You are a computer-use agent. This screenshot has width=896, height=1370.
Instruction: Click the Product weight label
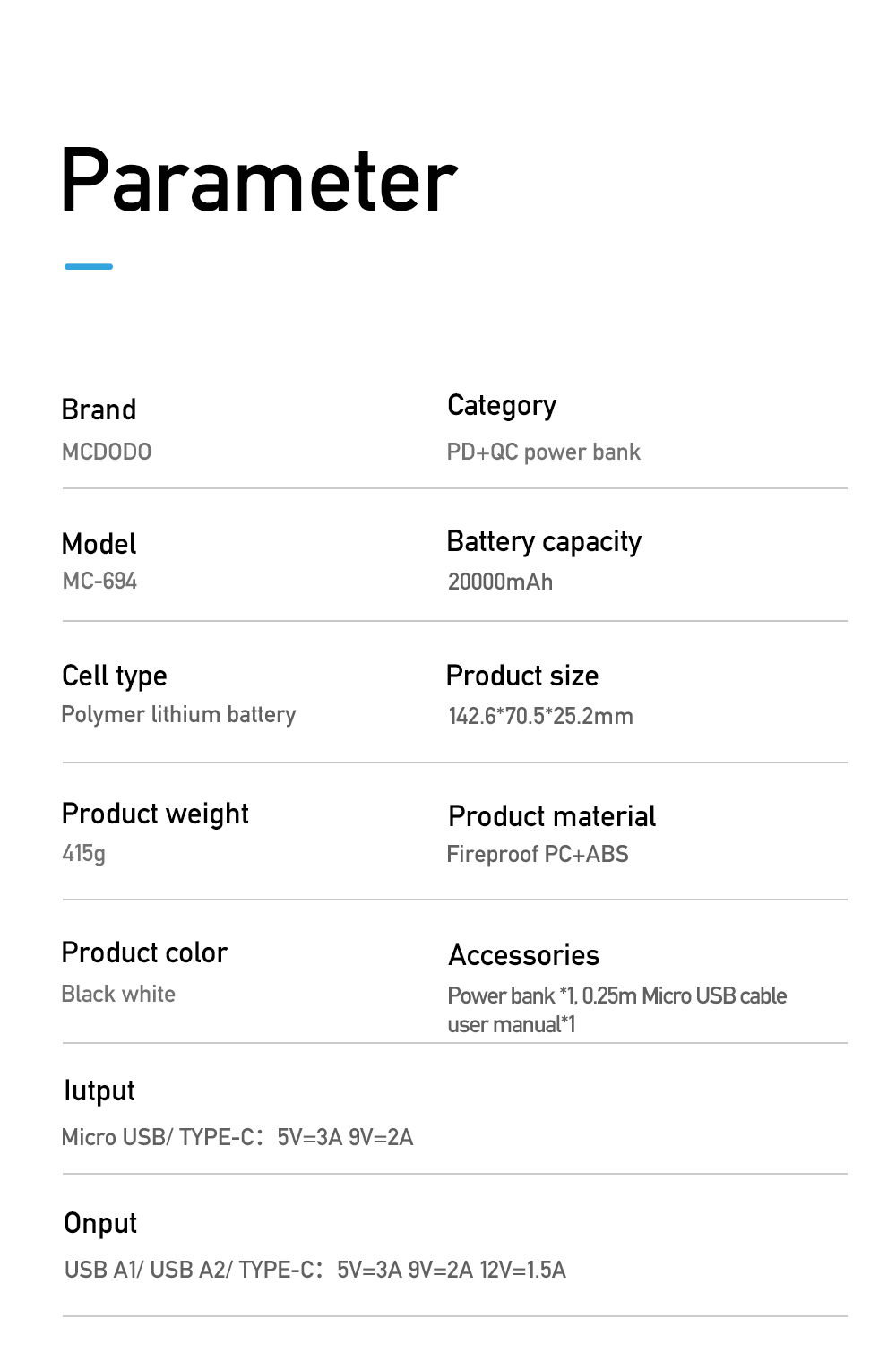click(x=155, y=814)
